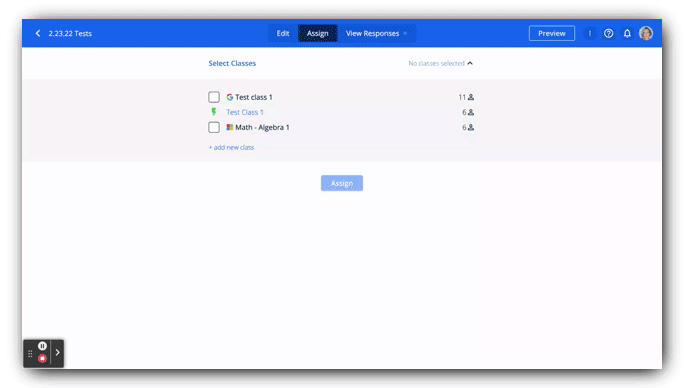Screen dimensions: 684x388
Task: Click the colored icon beside Math - Algebra 1
Action: 229,127
